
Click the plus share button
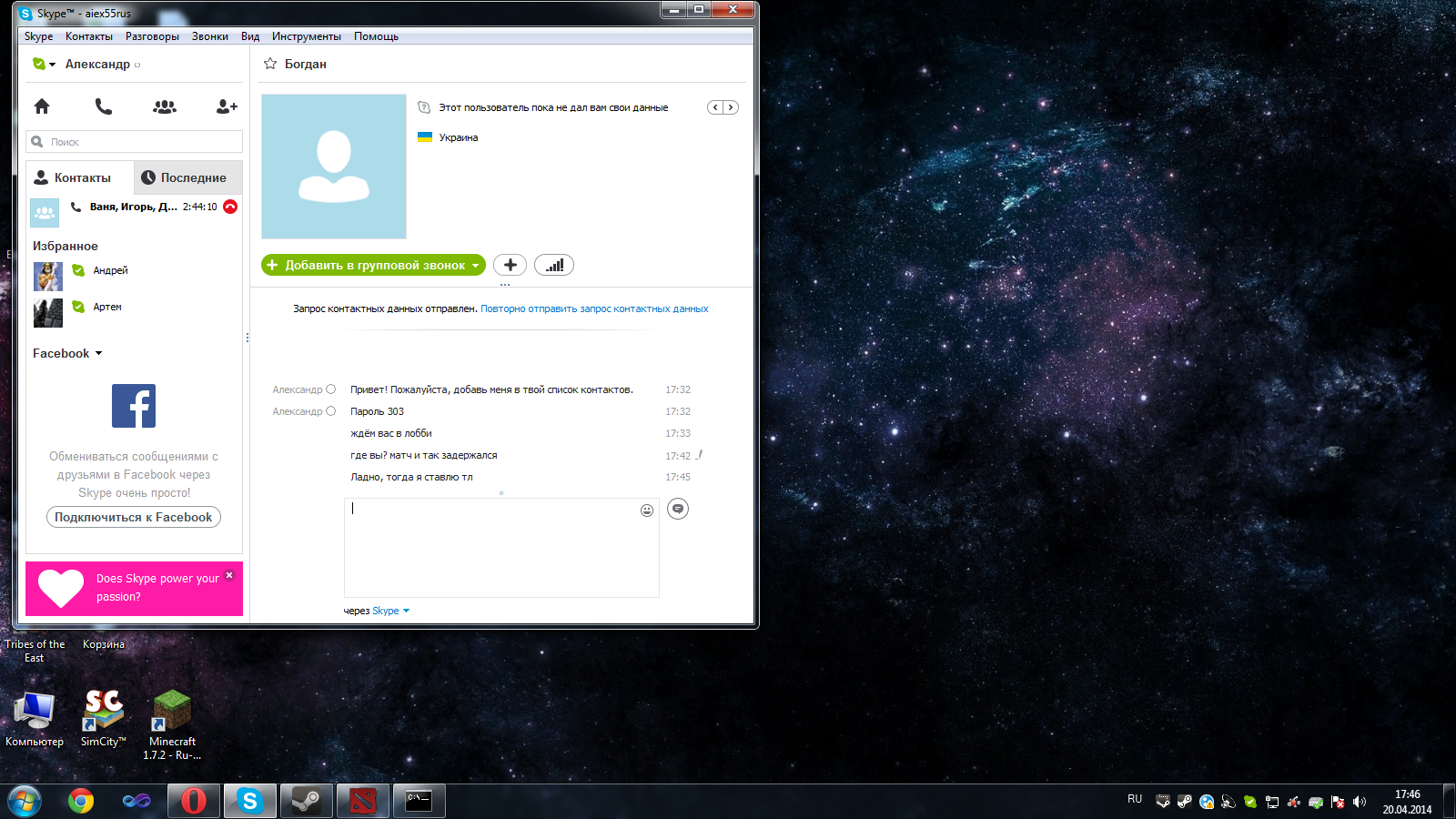click(x=510, y=265)
